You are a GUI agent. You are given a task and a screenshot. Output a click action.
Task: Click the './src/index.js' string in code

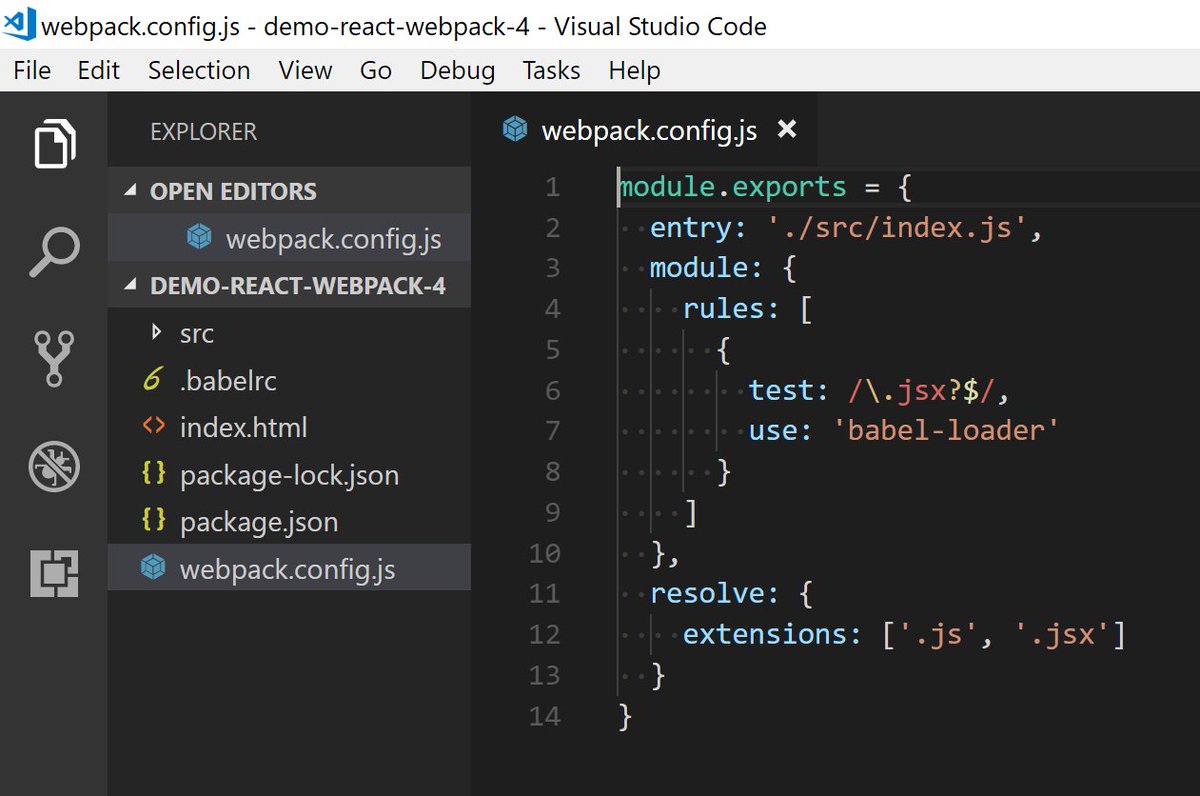point(897,228)
